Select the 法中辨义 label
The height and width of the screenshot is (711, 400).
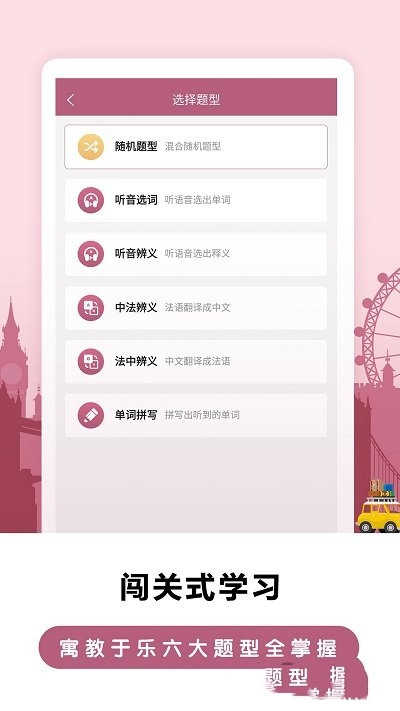click(x=136, y=361)
